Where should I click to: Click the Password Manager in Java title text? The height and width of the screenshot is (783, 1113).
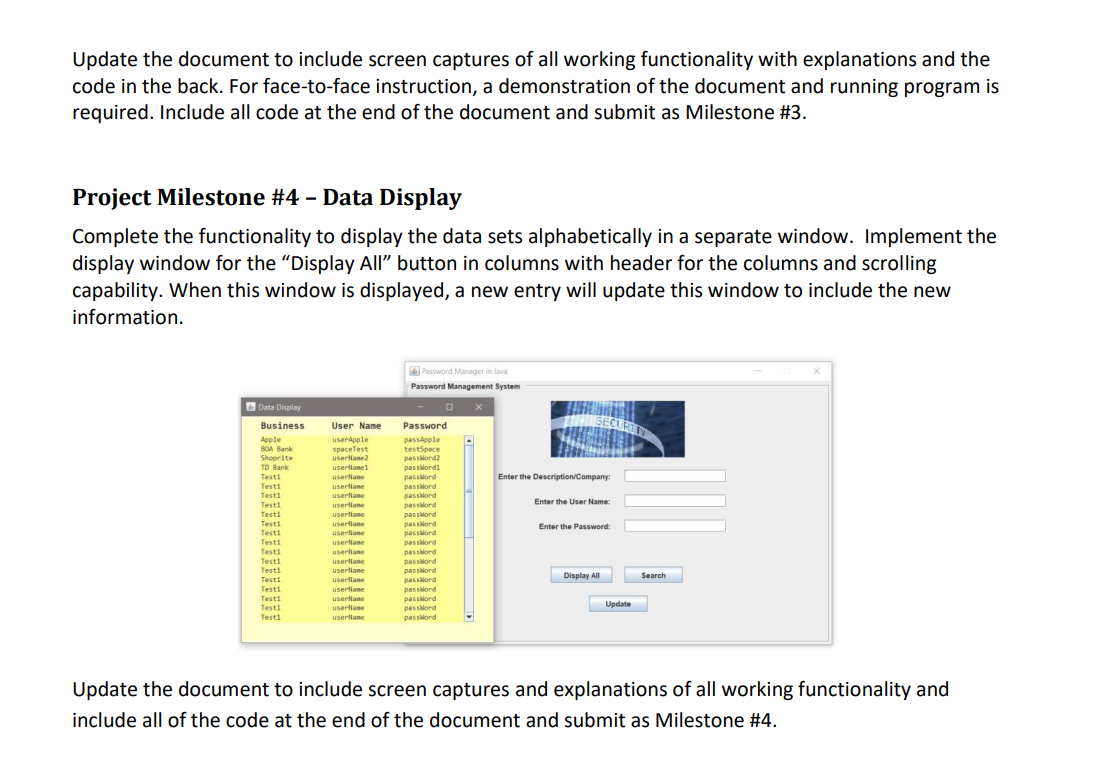click(464, 371)
